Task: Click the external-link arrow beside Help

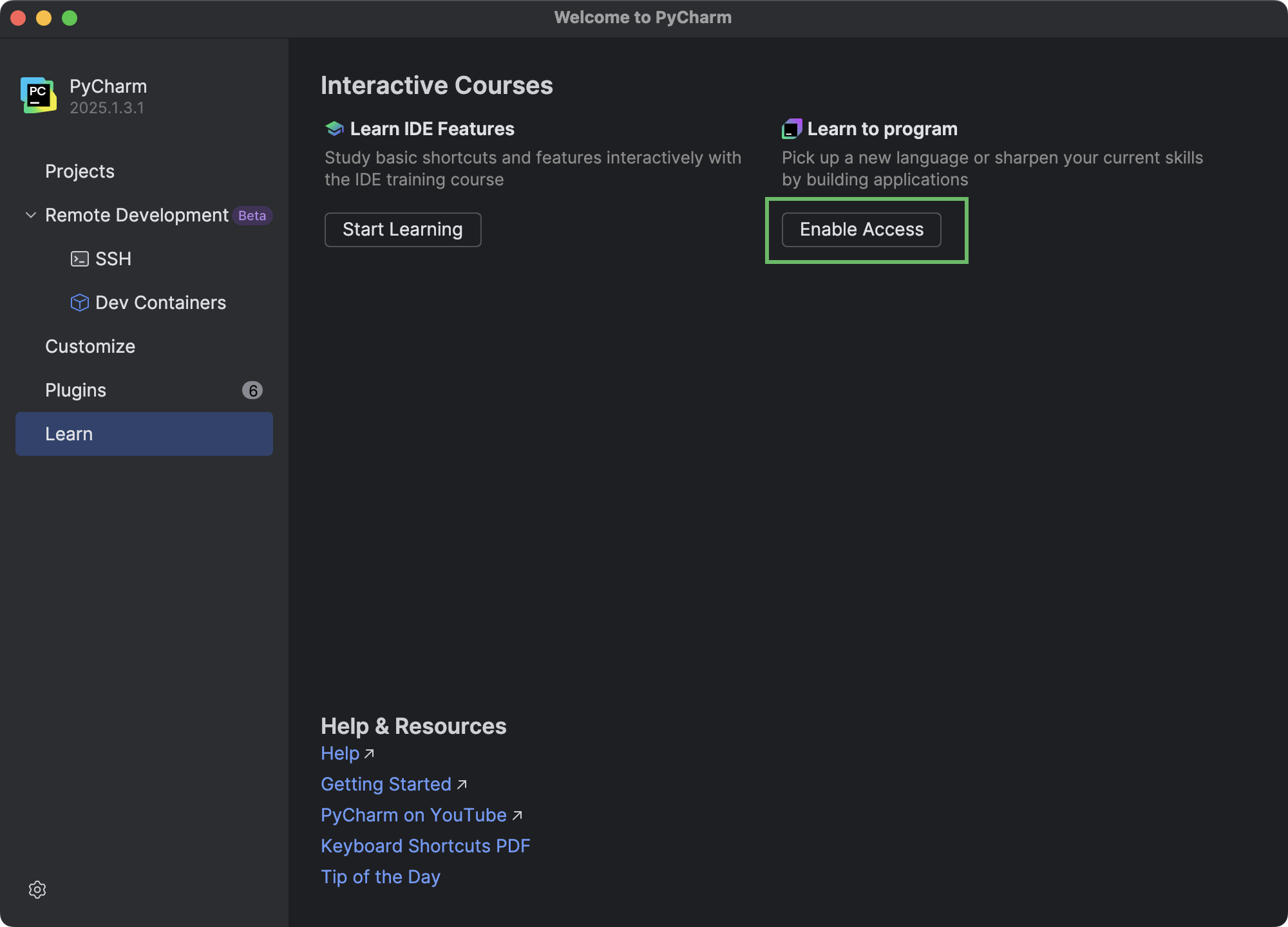Action: pyautogui.click(x=369, y=754)
